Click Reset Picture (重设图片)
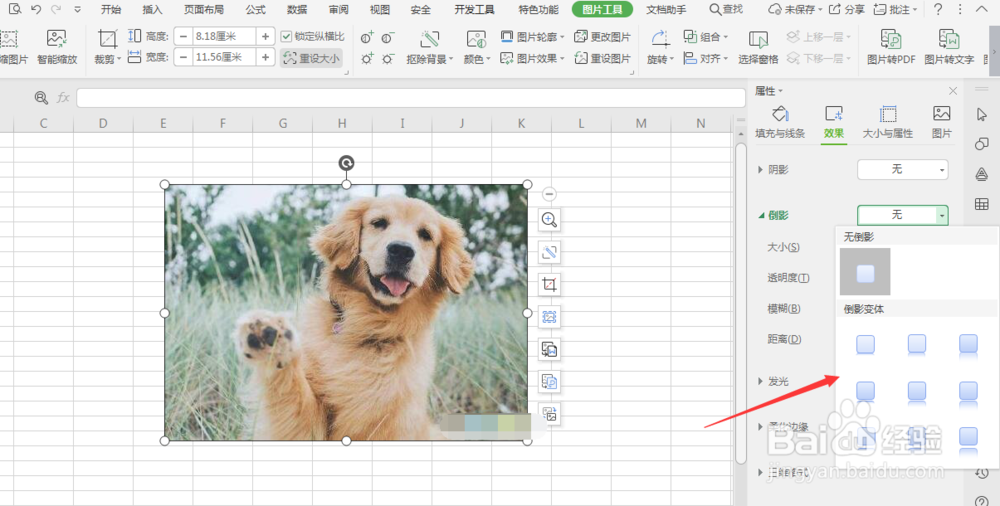 602,59
